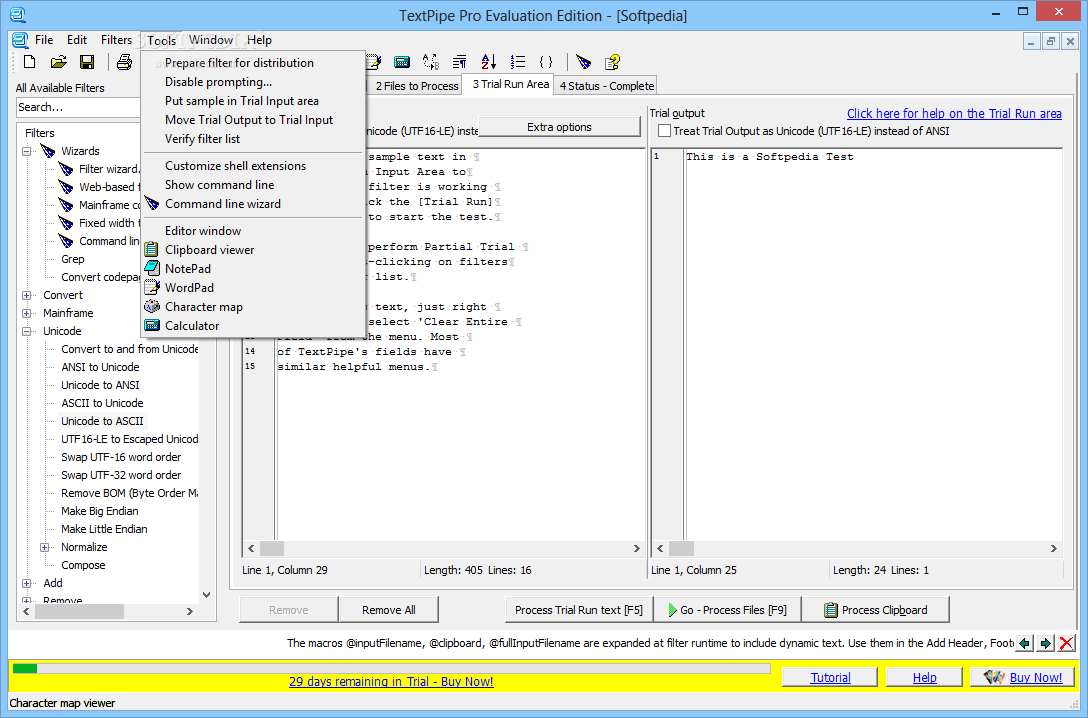
Task: Click the next tip green arrow
Action: [1046, 643]
